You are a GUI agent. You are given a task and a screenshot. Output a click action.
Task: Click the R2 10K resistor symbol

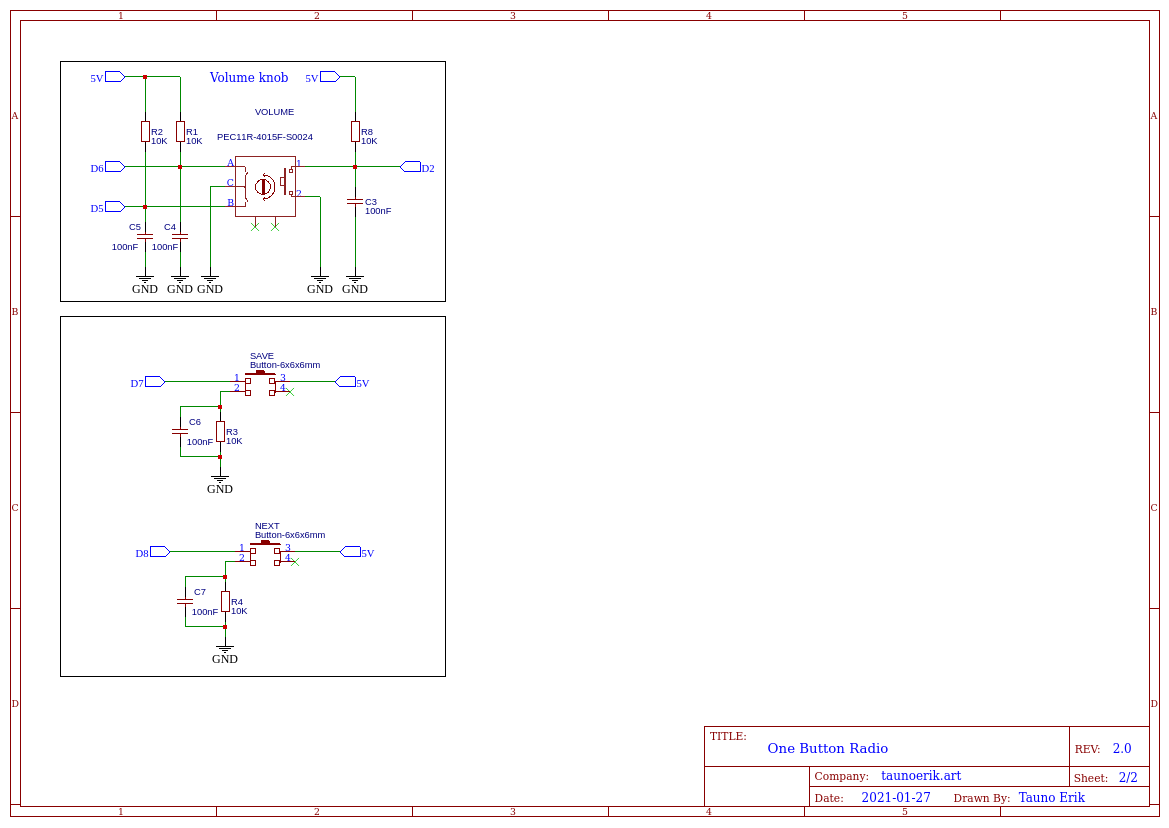click(x=145, y=131)
